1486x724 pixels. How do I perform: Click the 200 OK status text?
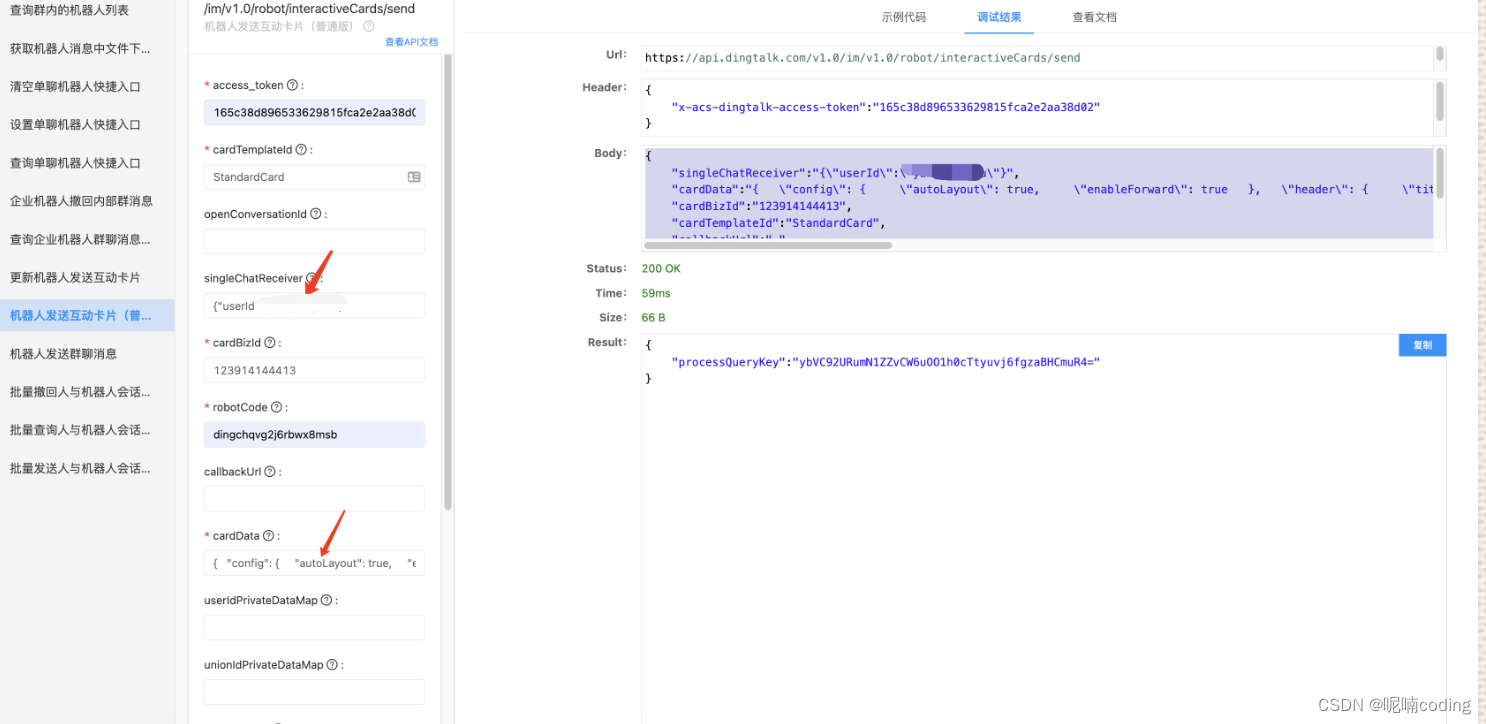pyautogui.click(x=661, y=269)
